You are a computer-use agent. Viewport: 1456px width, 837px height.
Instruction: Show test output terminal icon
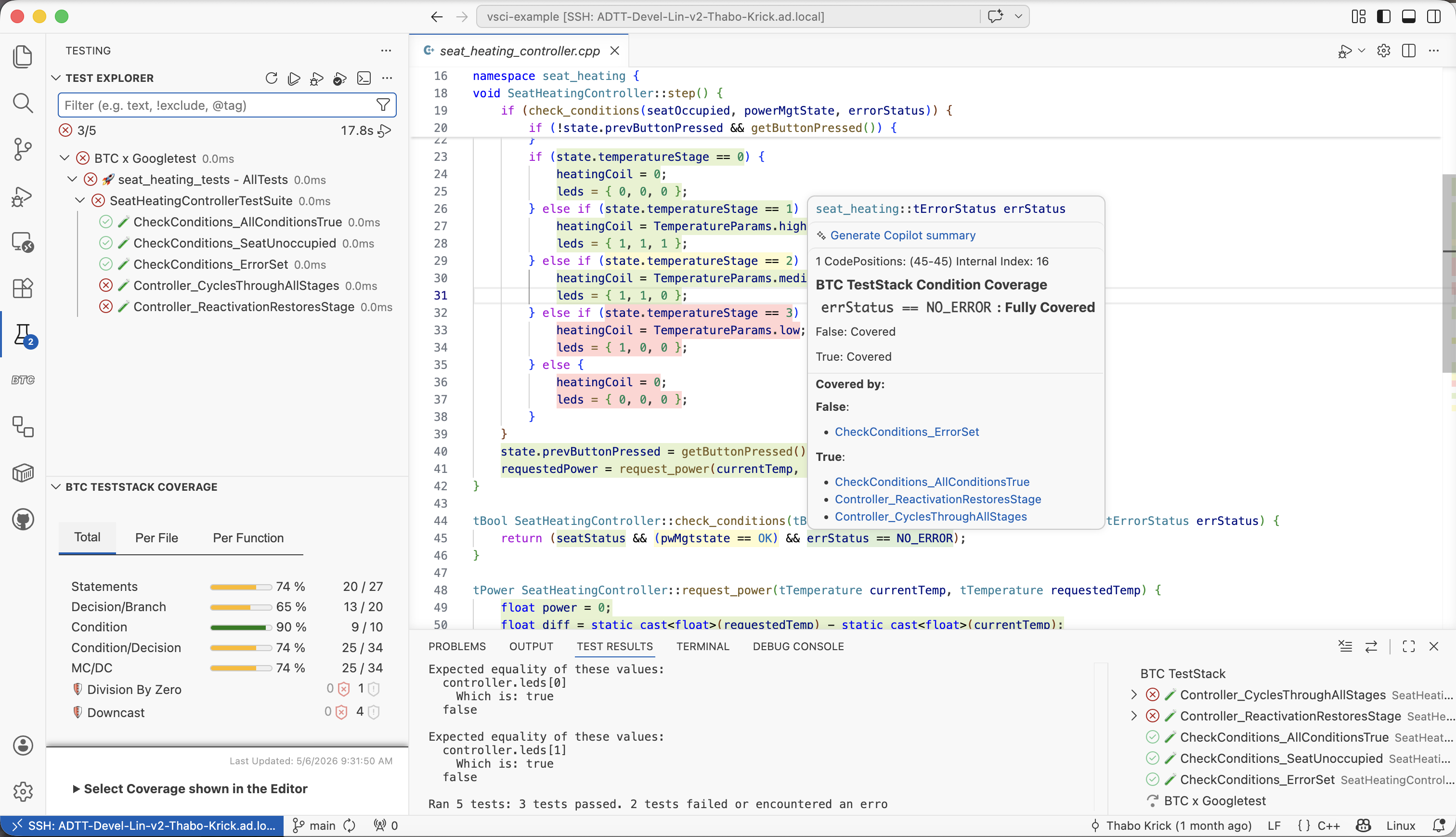click(364, 78)
